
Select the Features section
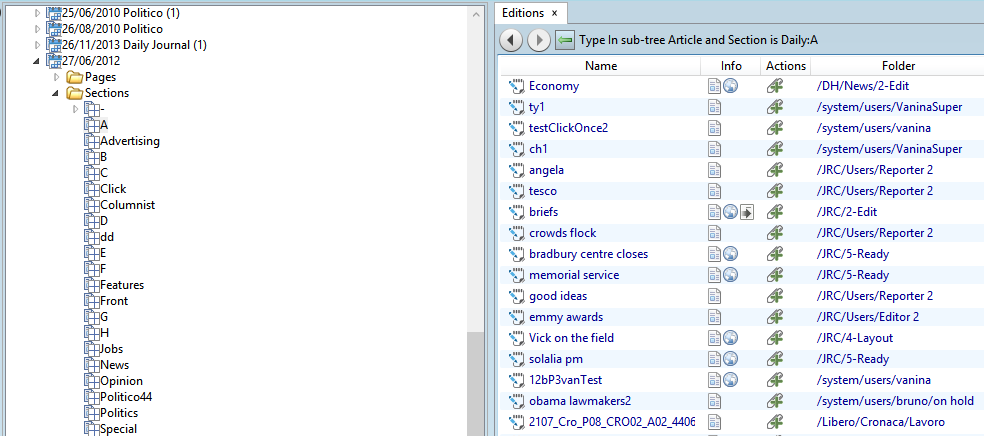(122, 285)
